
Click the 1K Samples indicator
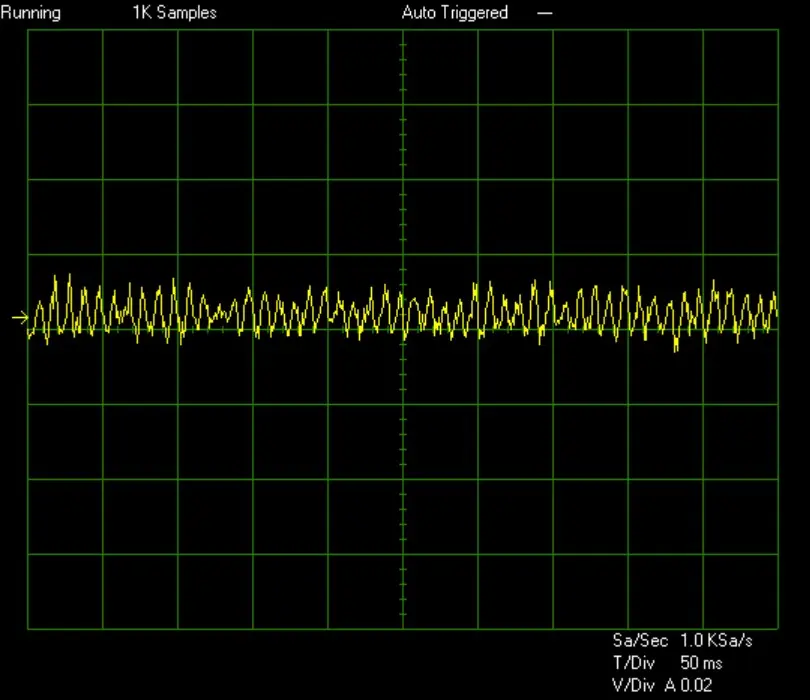[174, 13]
